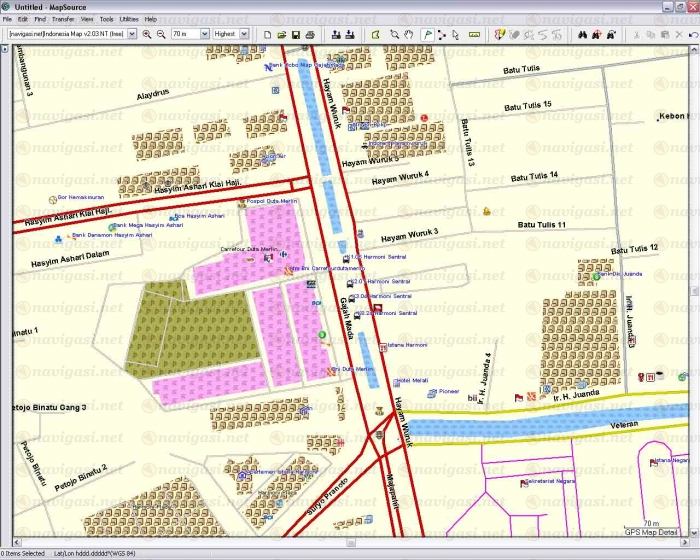This screenshot has width=700, height=560.
Task: Click the Print icon in the toolbar
Action: pyautogui.click(x=310, y=34)
